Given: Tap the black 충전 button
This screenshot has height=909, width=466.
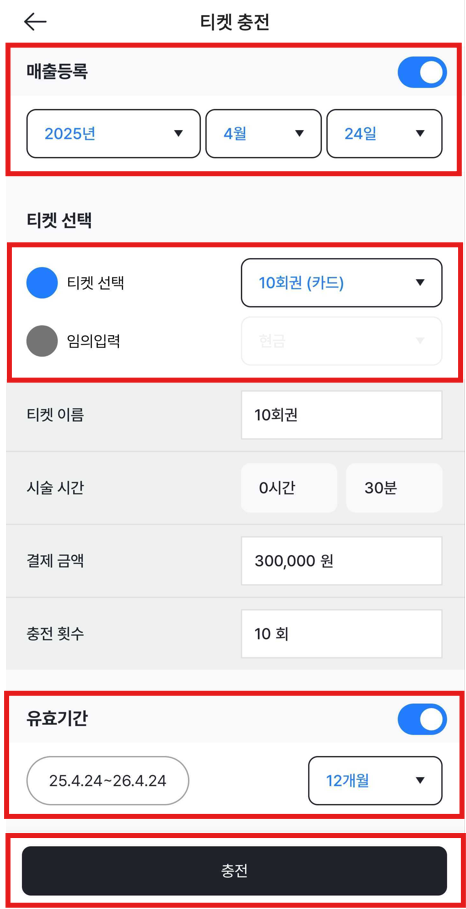Looking at the screenshot, I should [234, 871].
